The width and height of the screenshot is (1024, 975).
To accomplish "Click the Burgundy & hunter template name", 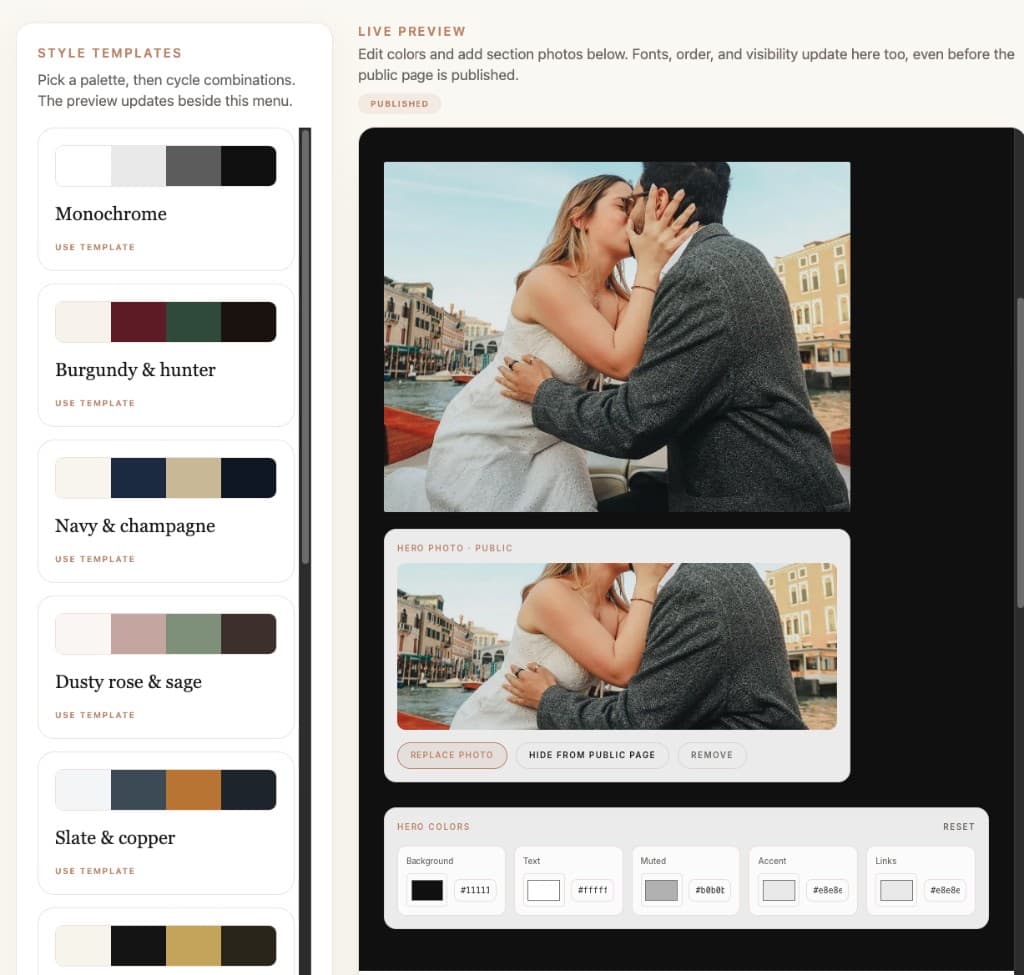I will (135, 370).
